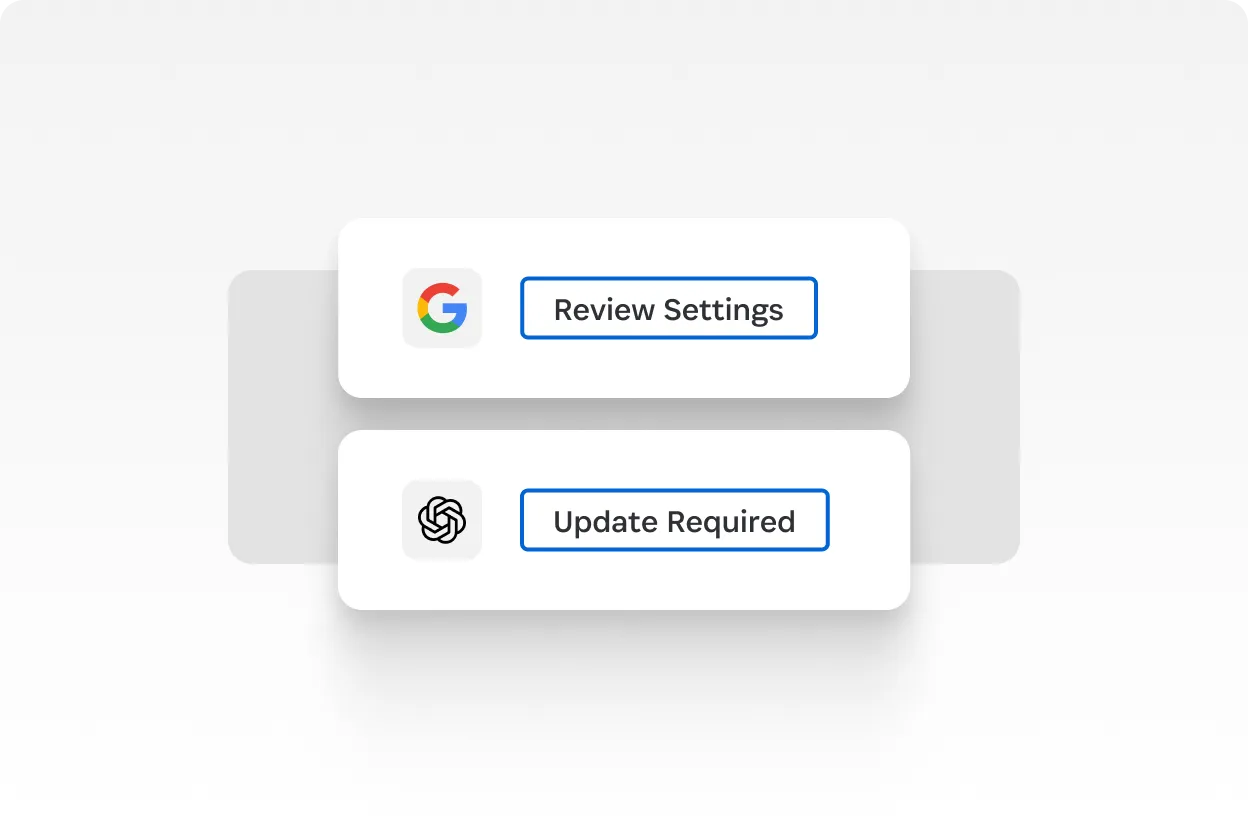Viewport: 1248px width, 832px height.
Task: Select the Review Settings button
Action: click(x=669, y=308)
